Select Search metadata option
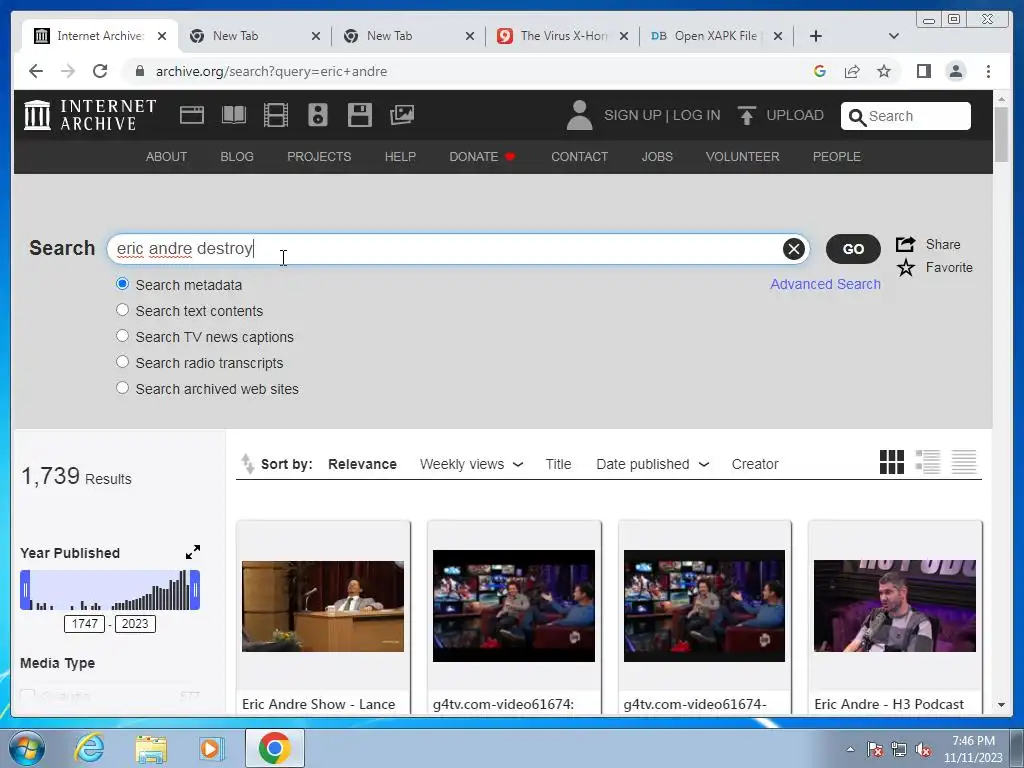The width and height of the screenshot is (1024, 768). tap(122, 284)
